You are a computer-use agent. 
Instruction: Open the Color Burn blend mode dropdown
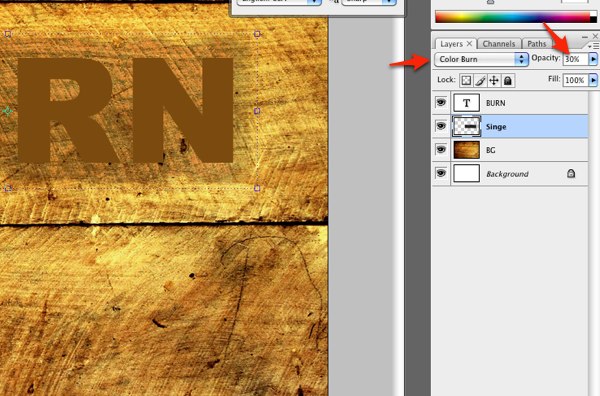[481, 59]
